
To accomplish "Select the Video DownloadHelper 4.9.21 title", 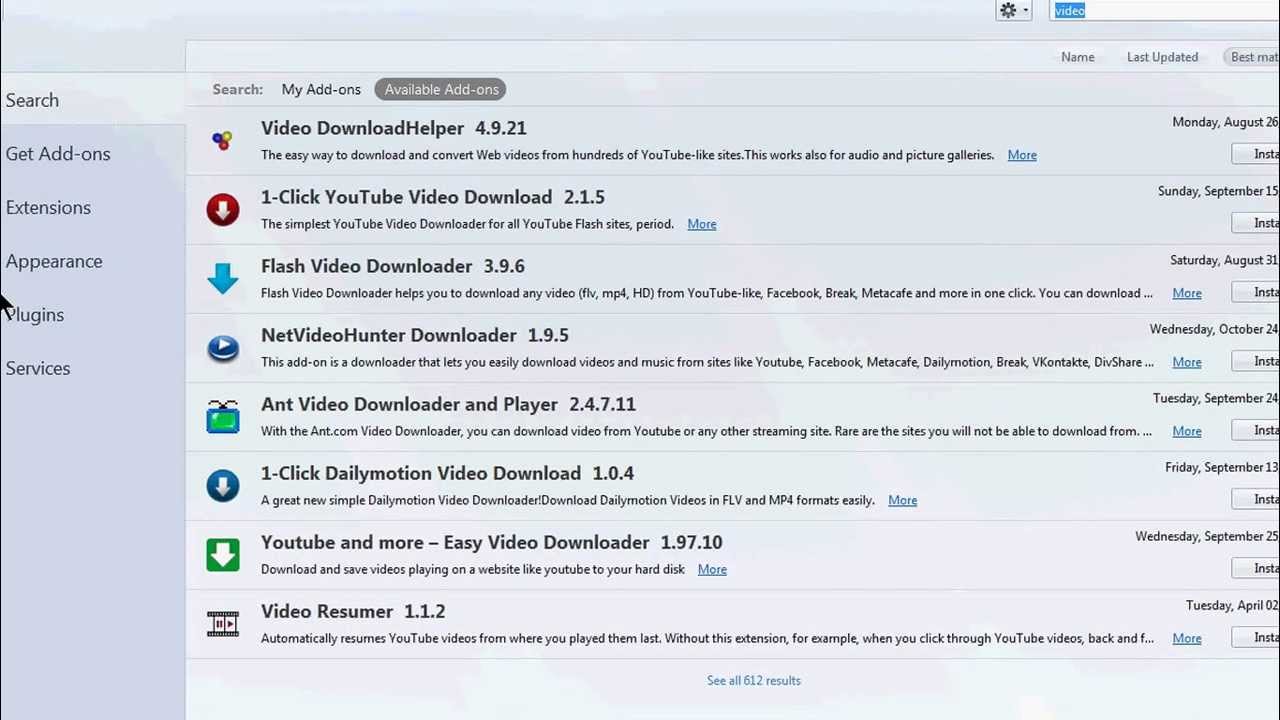I will coord(393,128).
